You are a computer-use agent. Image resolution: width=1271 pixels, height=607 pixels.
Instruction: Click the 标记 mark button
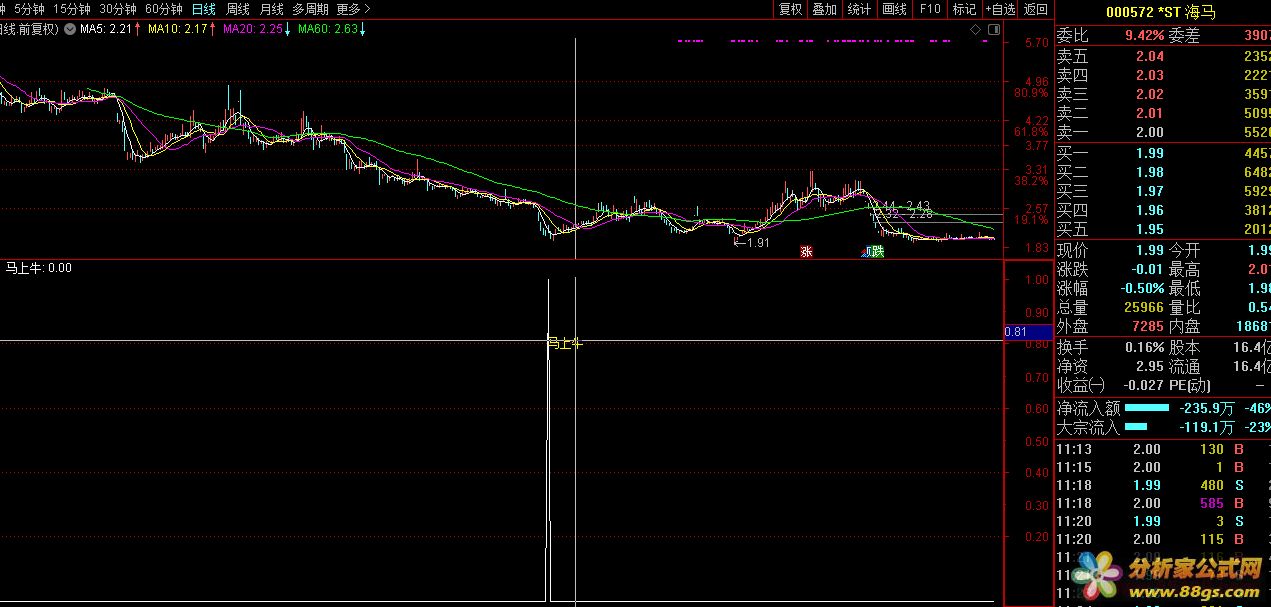tap(964, 9)
